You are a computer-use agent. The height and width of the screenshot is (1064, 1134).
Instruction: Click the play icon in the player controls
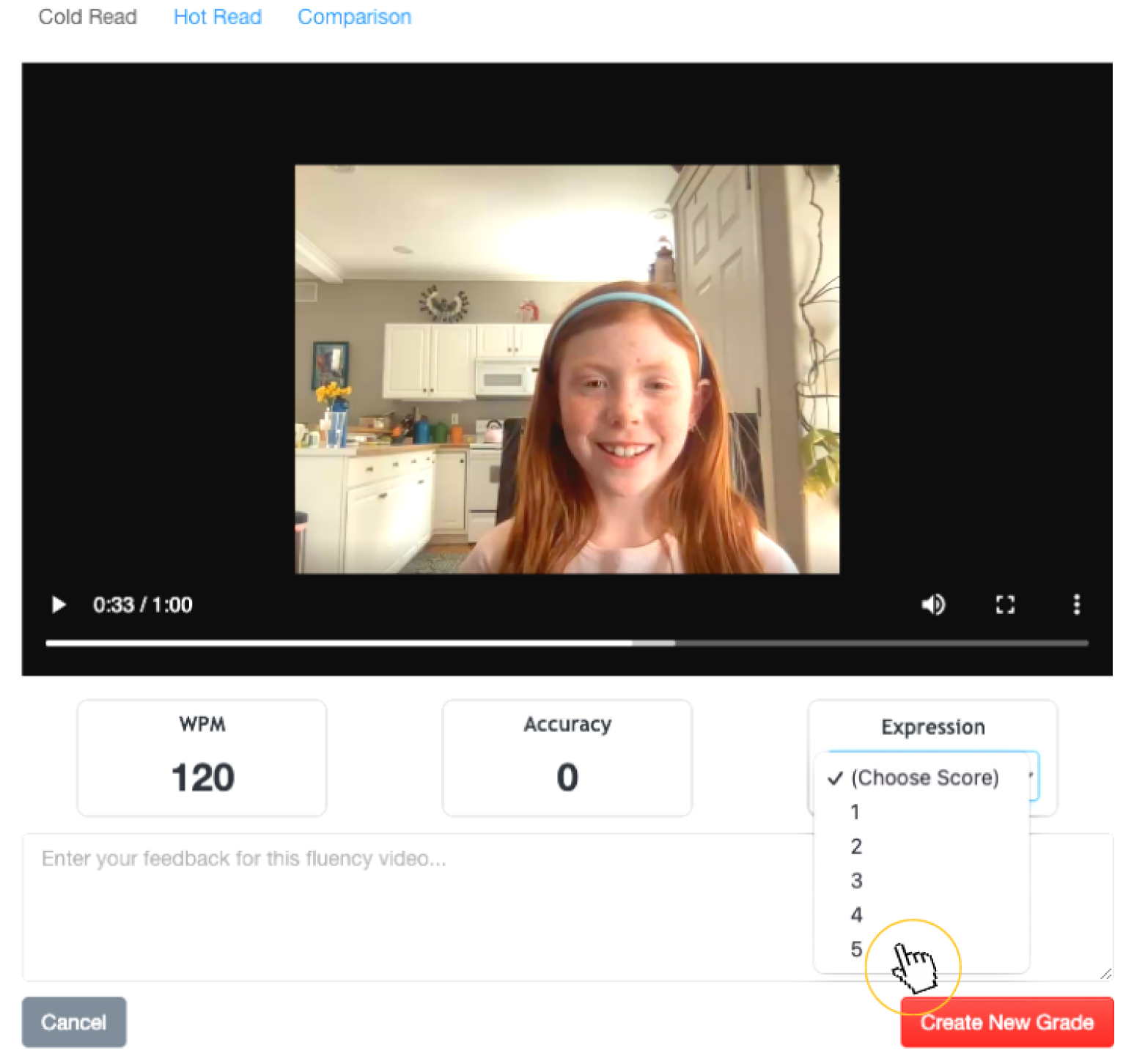point(59,605)
